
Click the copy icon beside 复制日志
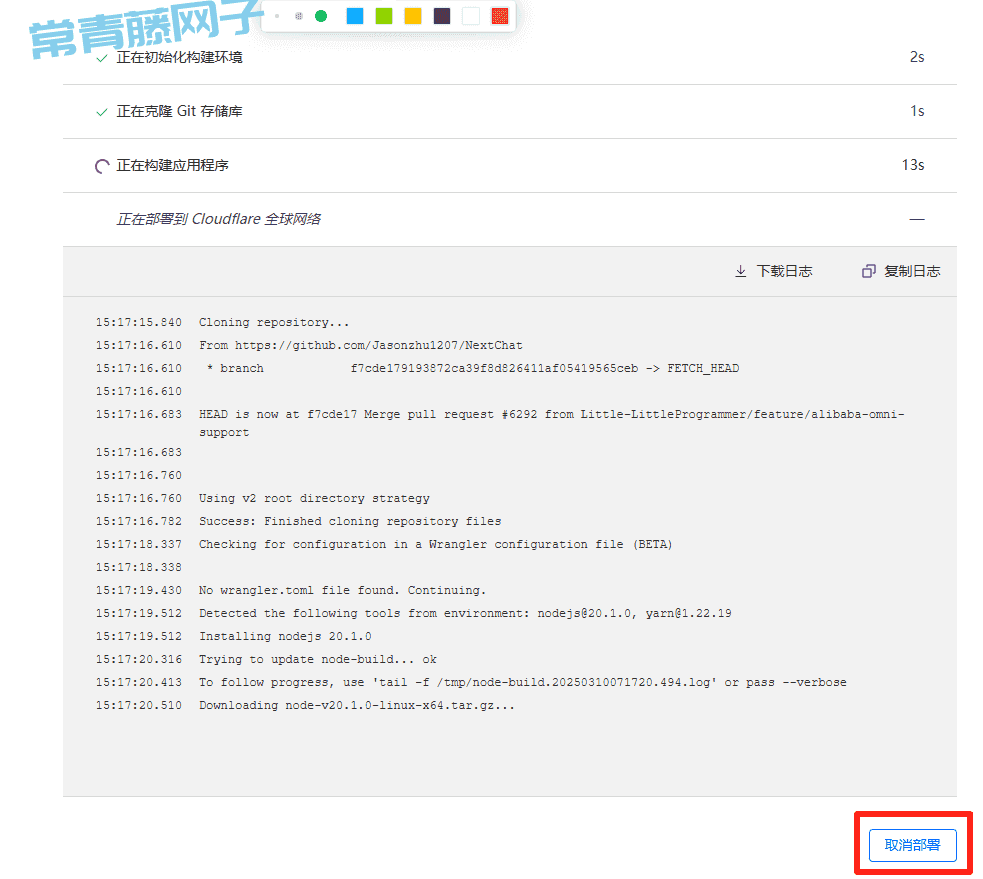click(x=868, y=271)
